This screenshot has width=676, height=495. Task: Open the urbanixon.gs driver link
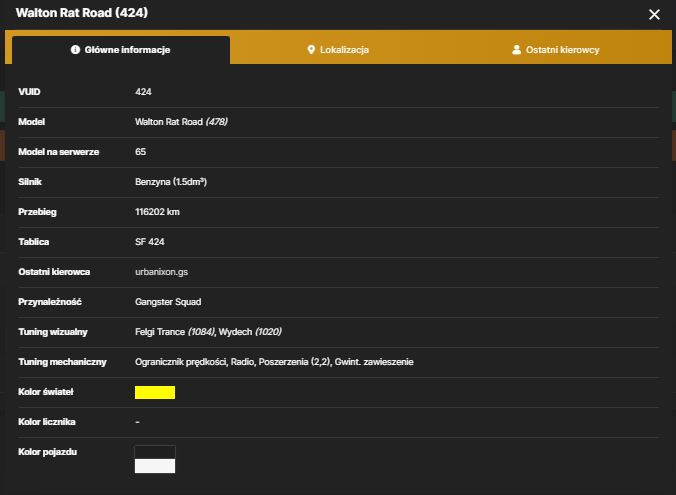pos(161,272)
